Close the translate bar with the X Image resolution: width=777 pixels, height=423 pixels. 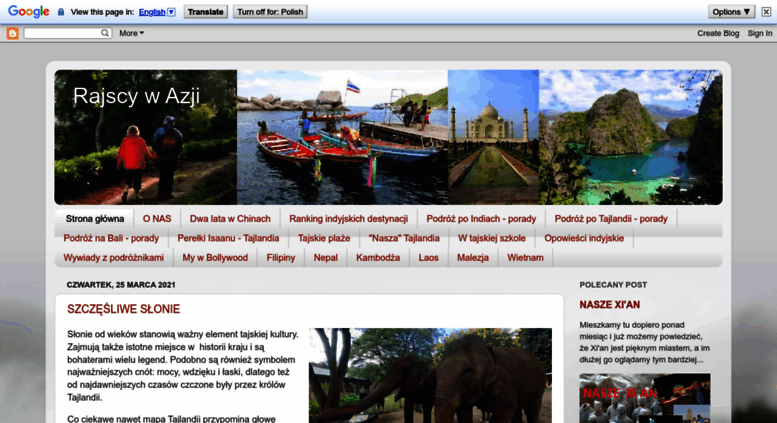pyautogui.click(x=766, y=12)
